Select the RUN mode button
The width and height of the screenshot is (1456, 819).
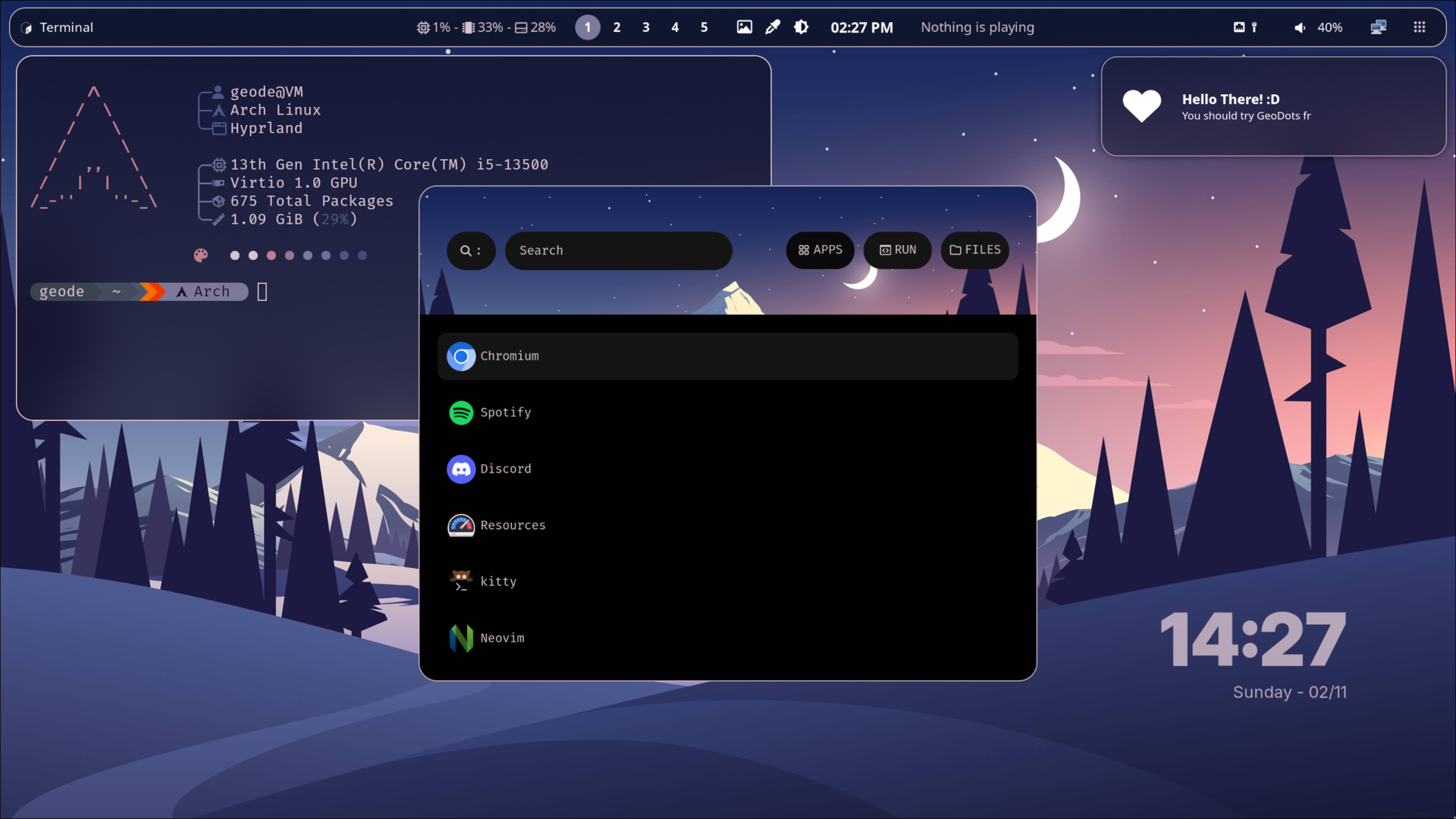coord(897,250)
